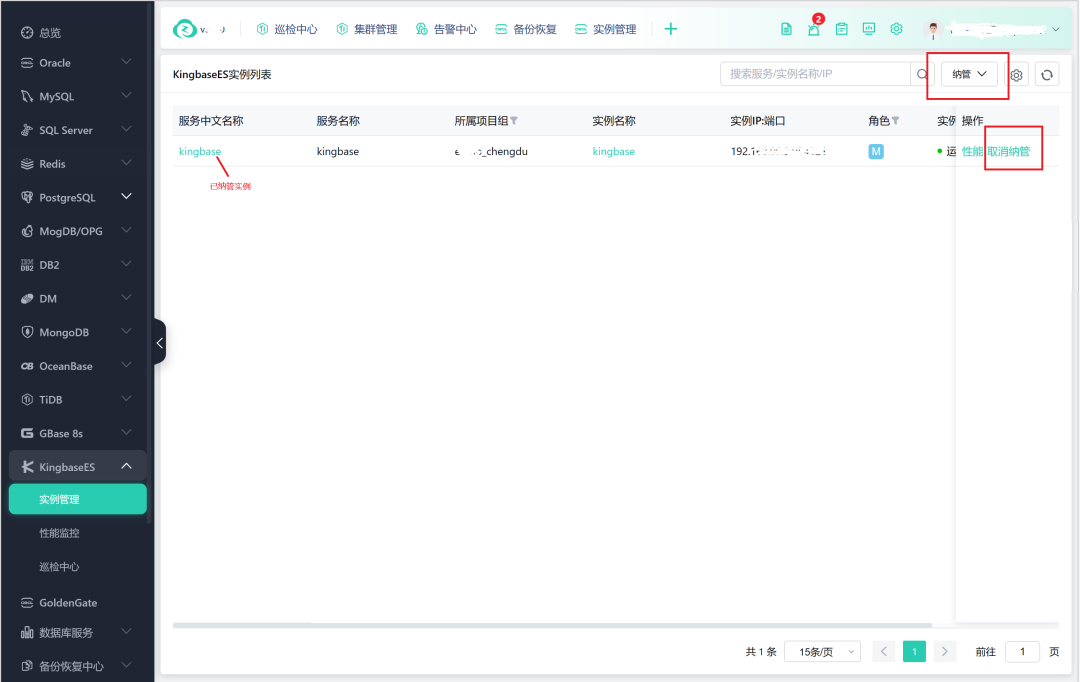The height and width of the screenshot is (682, 1080).
Task: Open the user account dropdown arrow
Action: point(1056,30)
